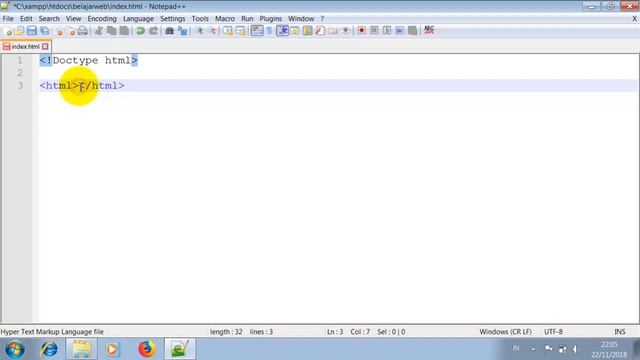640x360 pixels.
Task: Click the Replace toolbar icon
Action: (x=182, y=31)
